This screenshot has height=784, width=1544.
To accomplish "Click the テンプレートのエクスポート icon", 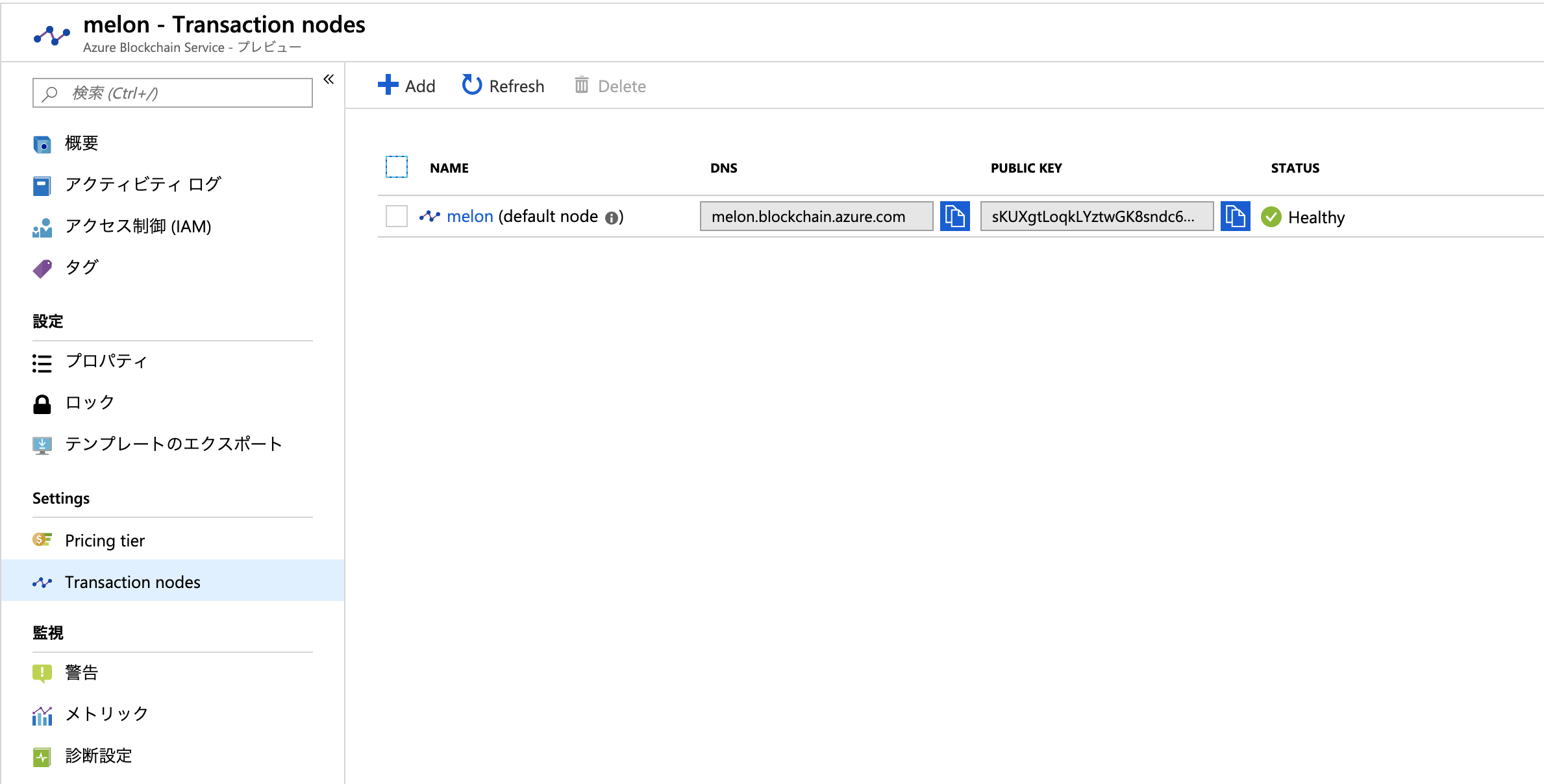I will 42,445.
